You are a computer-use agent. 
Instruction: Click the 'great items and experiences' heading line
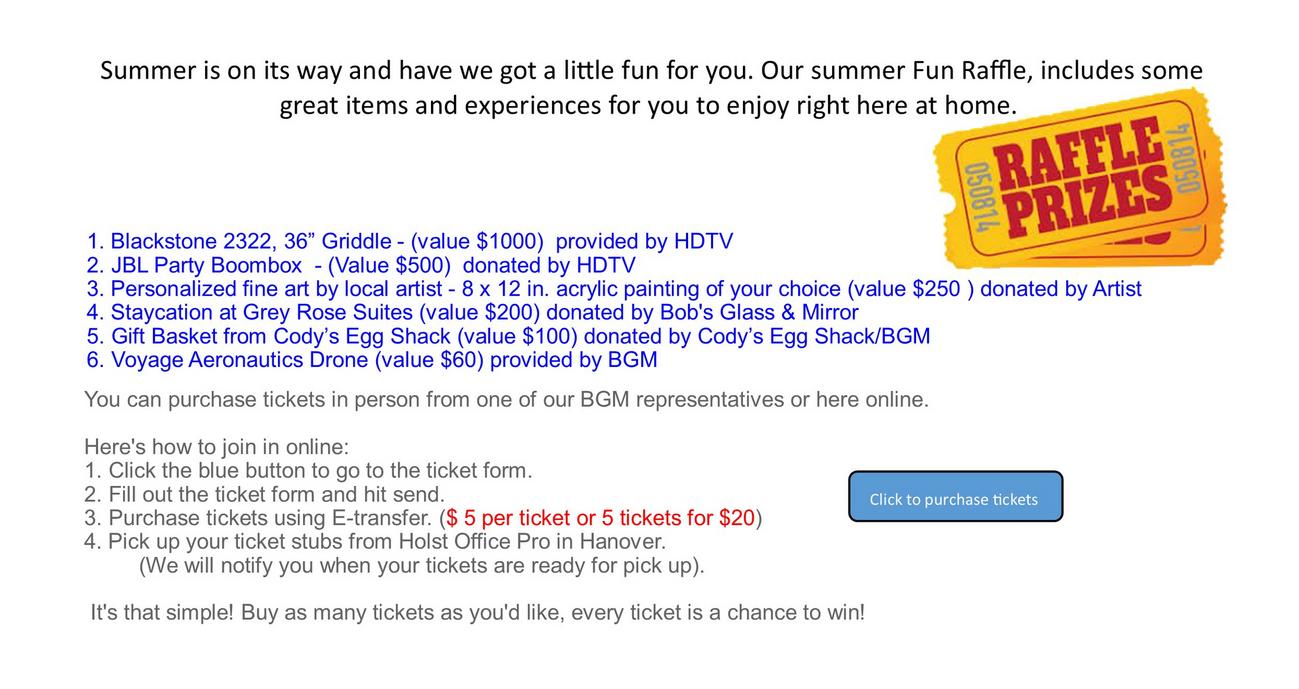647,105
